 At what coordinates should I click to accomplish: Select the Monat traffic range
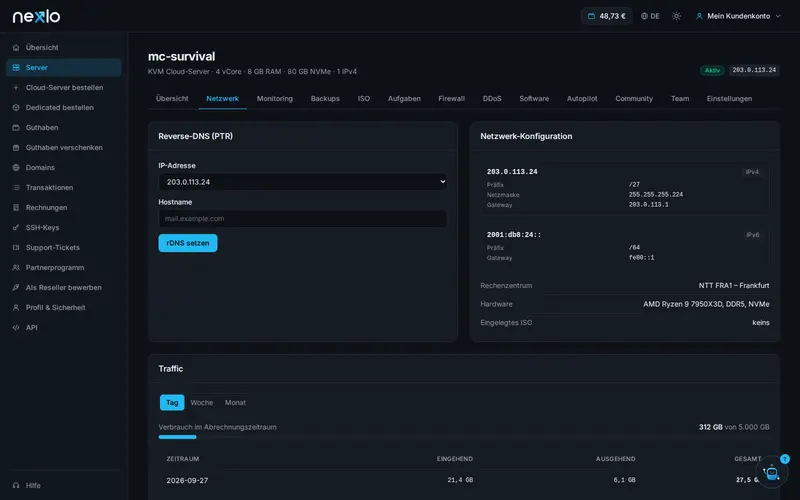[235, 403]
